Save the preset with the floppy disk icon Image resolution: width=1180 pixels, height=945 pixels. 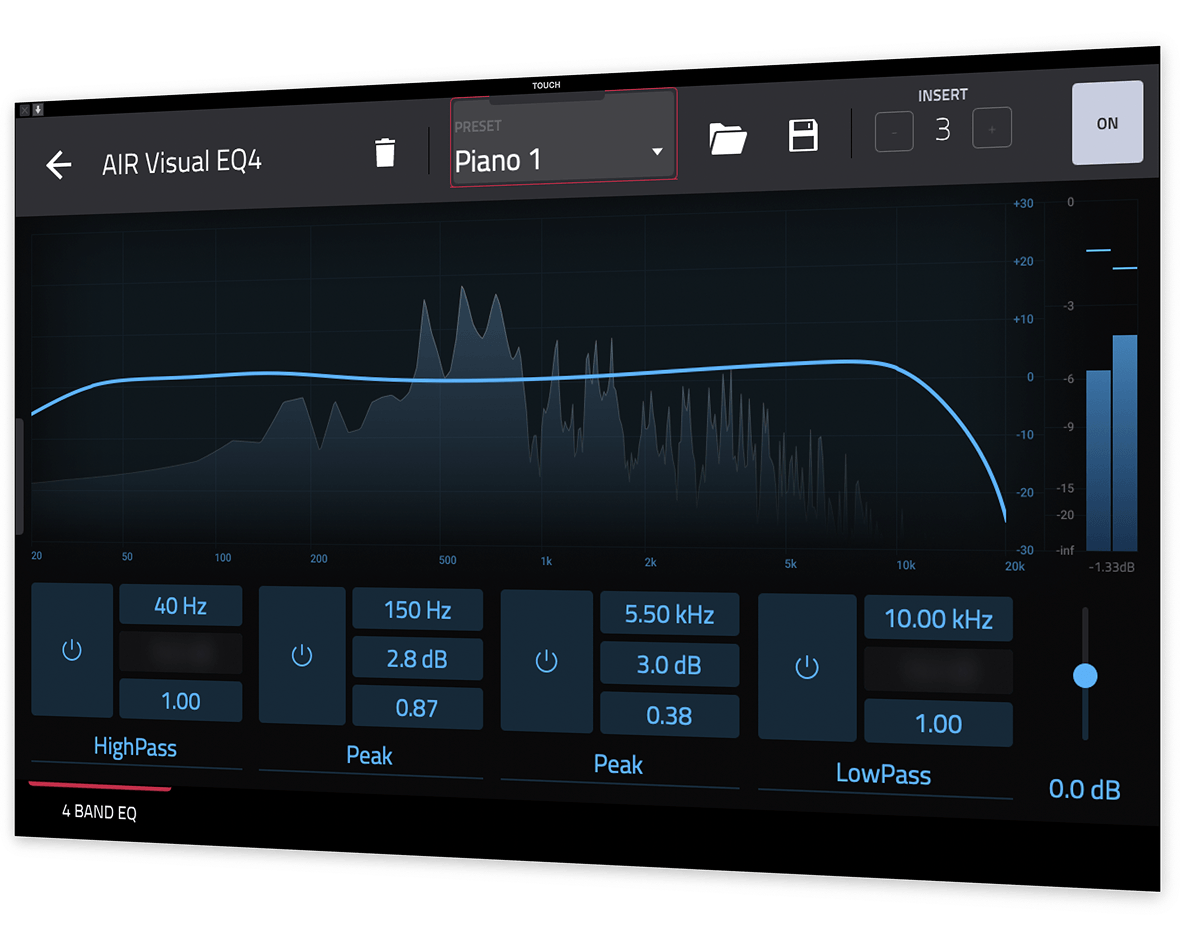pos(803,135)
